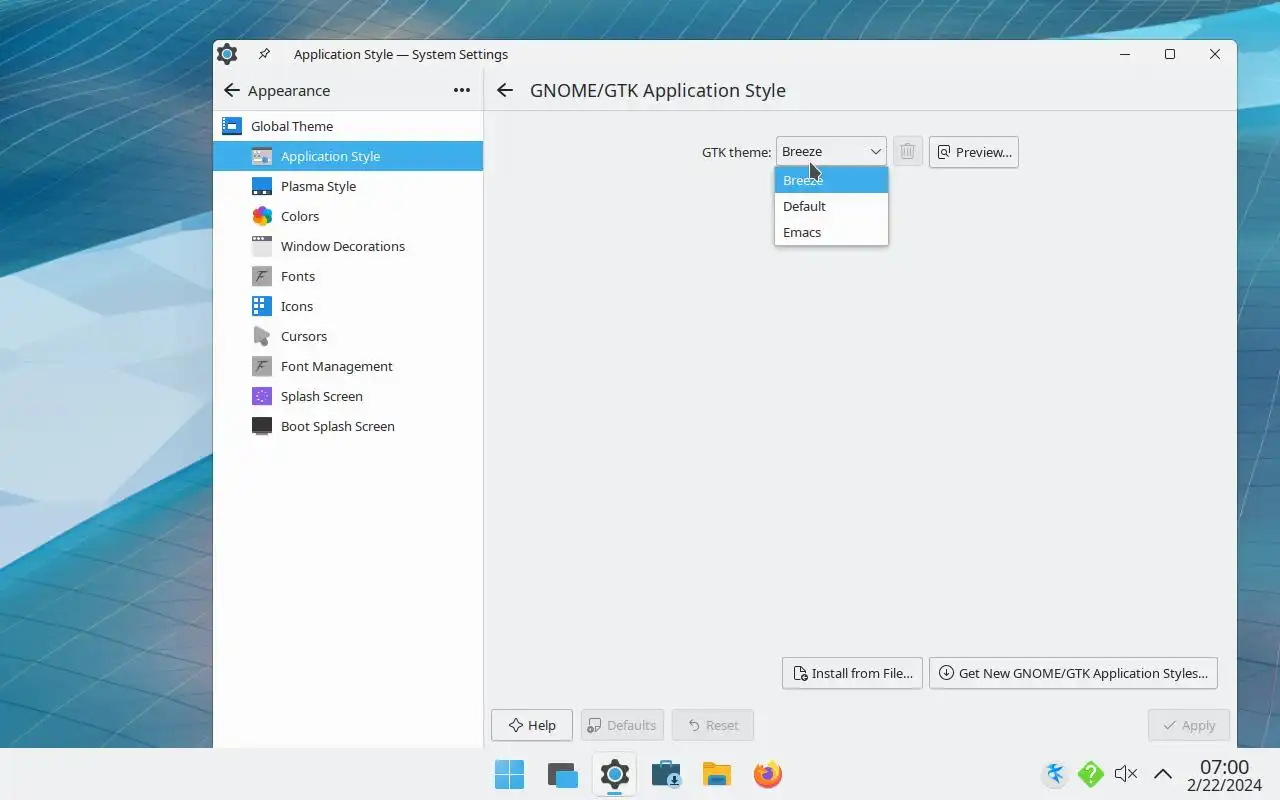The width and height of the screenshot is (1280, 800).
Task: Click the Fonts icon in sidebar
Action: 262,276
